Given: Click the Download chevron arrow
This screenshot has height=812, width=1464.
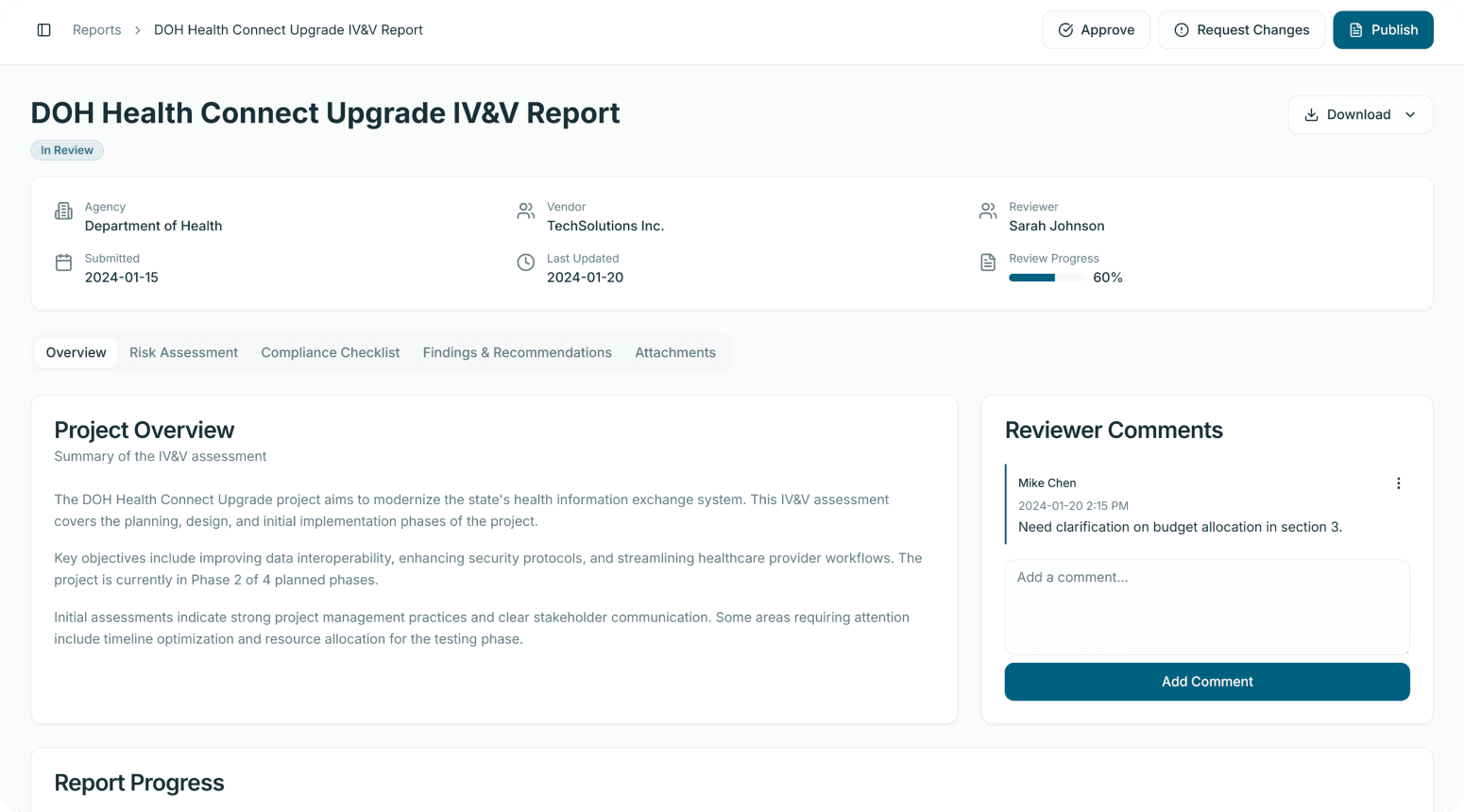Looking at the screenshot, I should click(x=1410, y=115).
